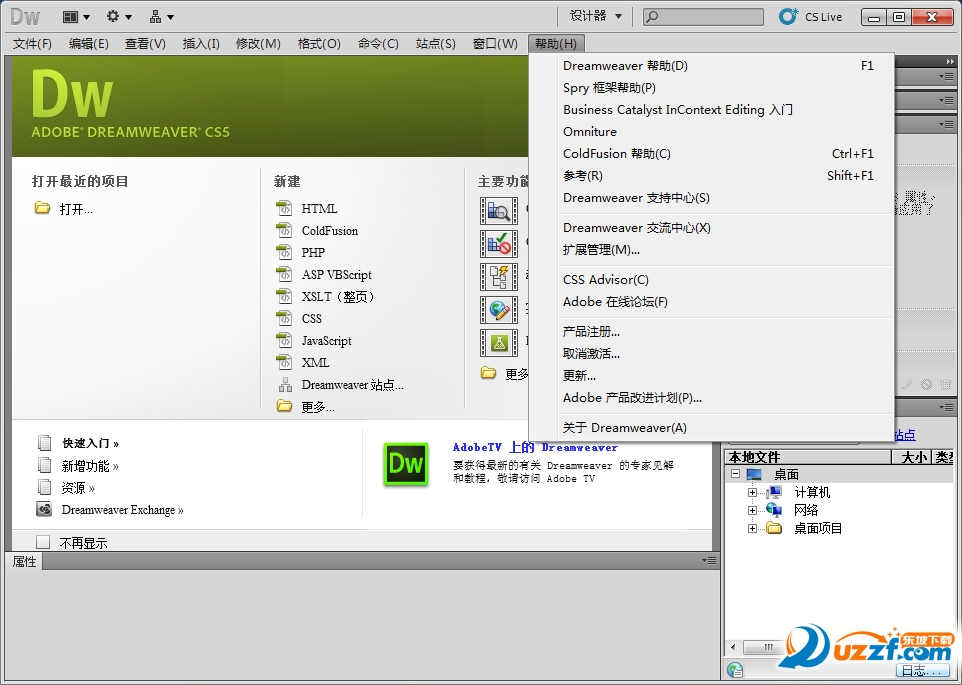
Task: Click the ASP VBScript document icon
Action: click(284, 274)
